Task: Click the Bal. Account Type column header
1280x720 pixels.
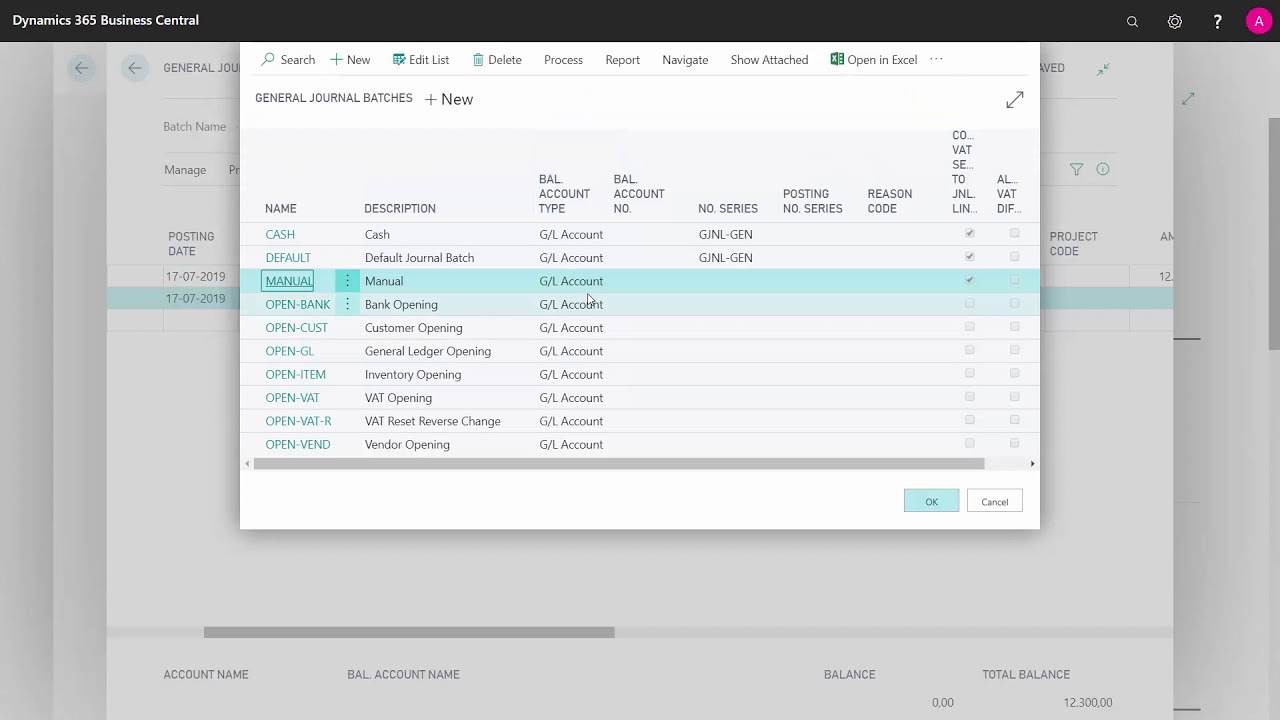Action: 564,194
